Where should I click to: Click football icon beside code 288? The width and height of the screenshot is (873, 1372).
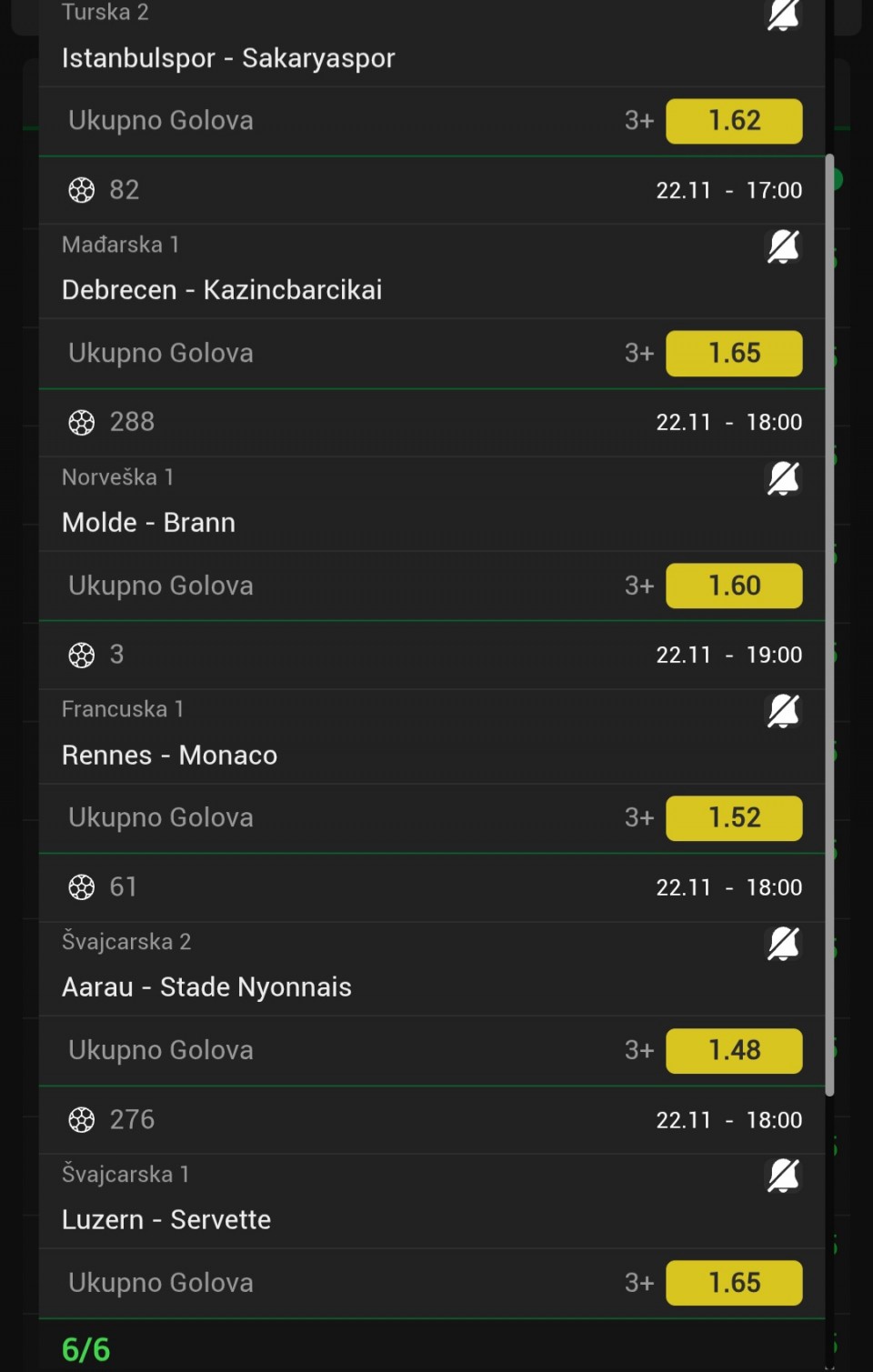[x=82, y=422]
